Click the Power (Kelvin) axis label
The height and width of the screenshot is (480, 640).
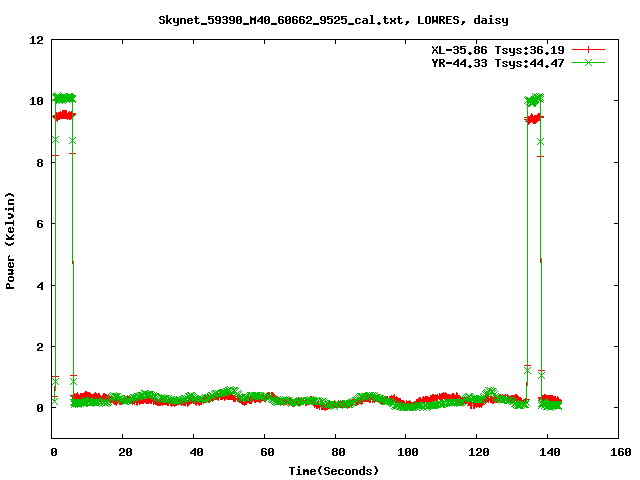(10, 241)
